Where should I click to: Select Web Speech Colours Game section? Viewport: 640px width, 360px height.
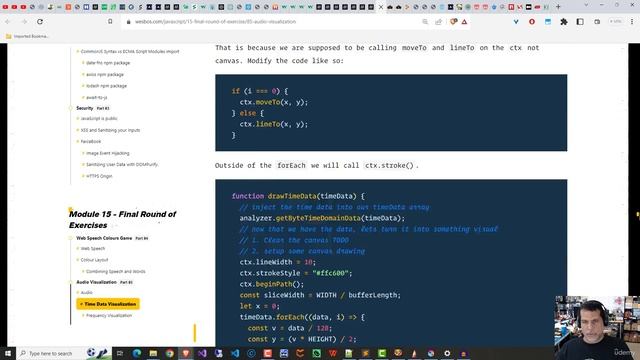[x=104, y=238]
